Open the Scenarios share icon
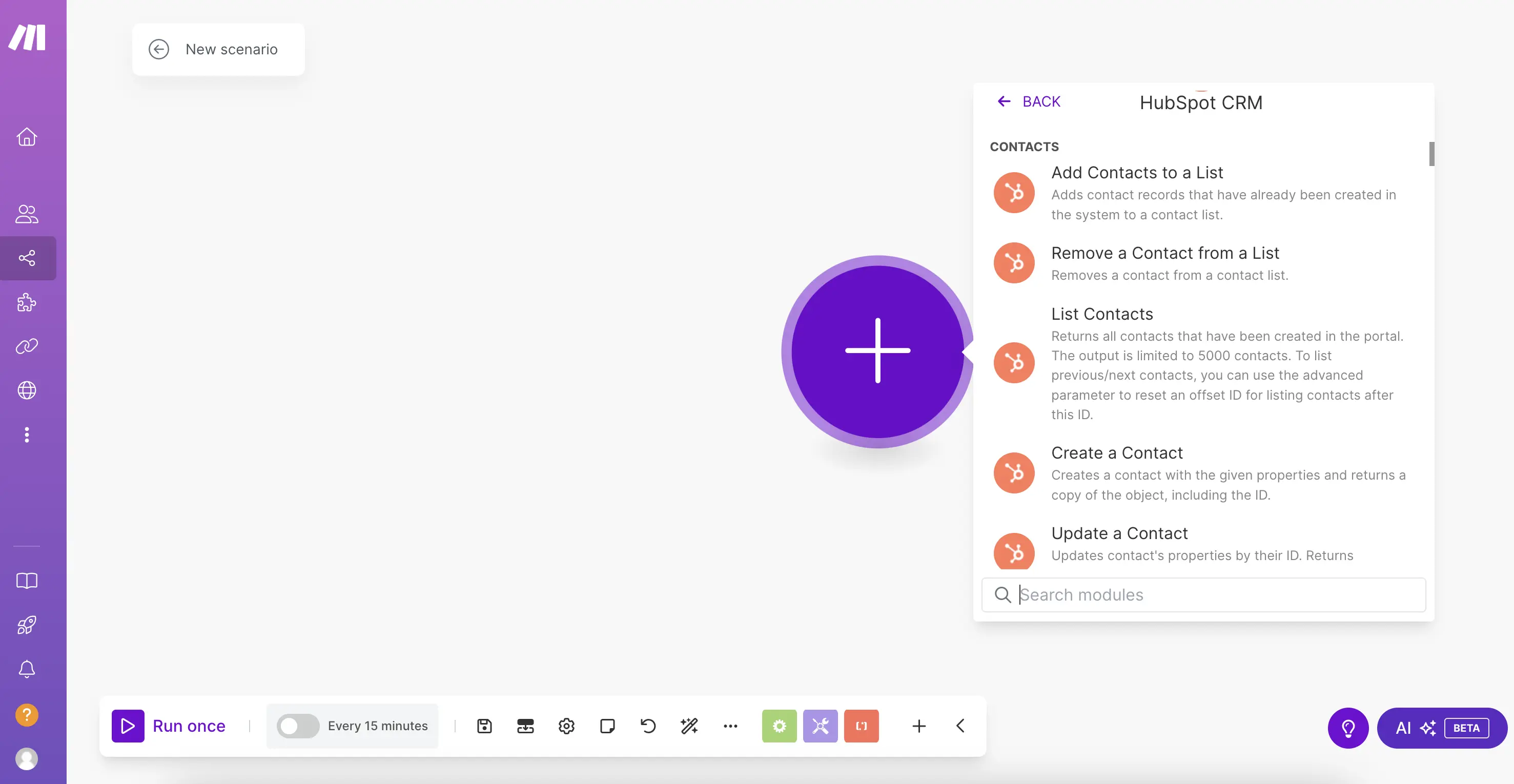This screenshot has width=1514, height=784. tap(27, 258)
